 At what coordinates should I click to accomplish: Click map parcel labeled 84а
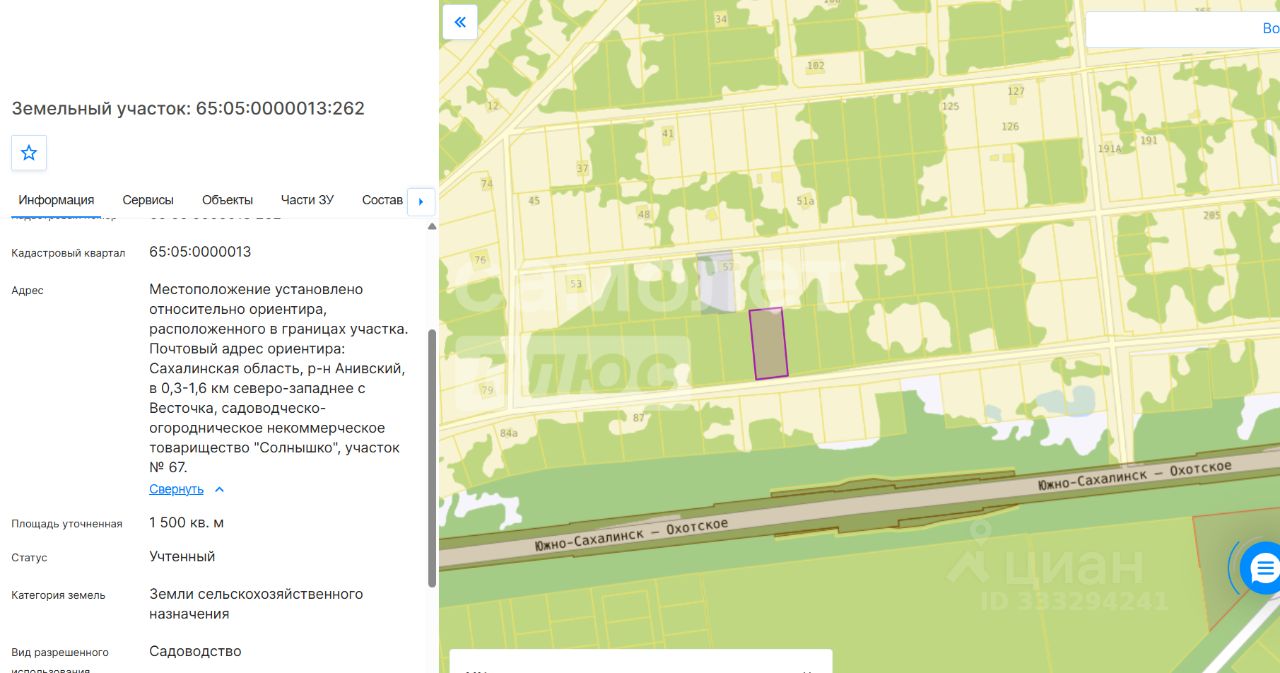509,433
